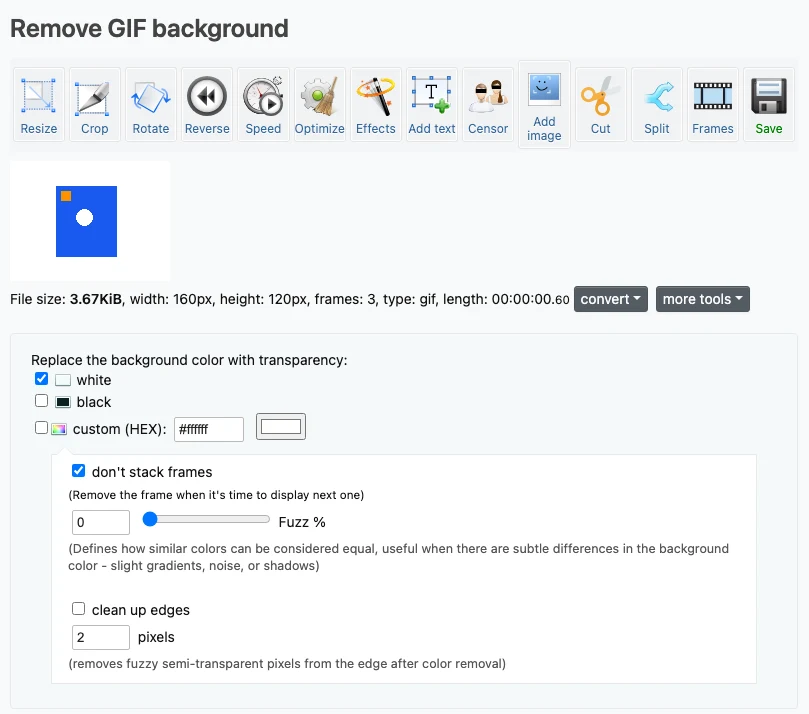809x714 pixels.
Task: Open the Effects tool
Action: (376, 105)
